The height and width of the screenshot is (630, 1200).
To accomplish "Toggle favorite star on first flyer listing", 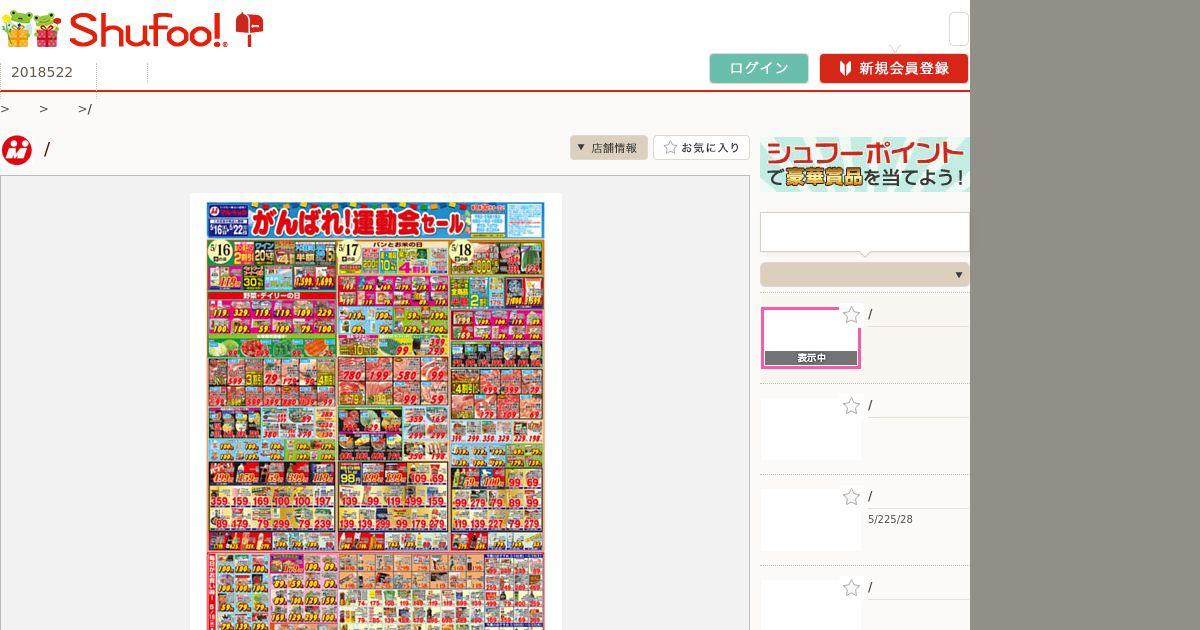I will click(x=851, y=315).
